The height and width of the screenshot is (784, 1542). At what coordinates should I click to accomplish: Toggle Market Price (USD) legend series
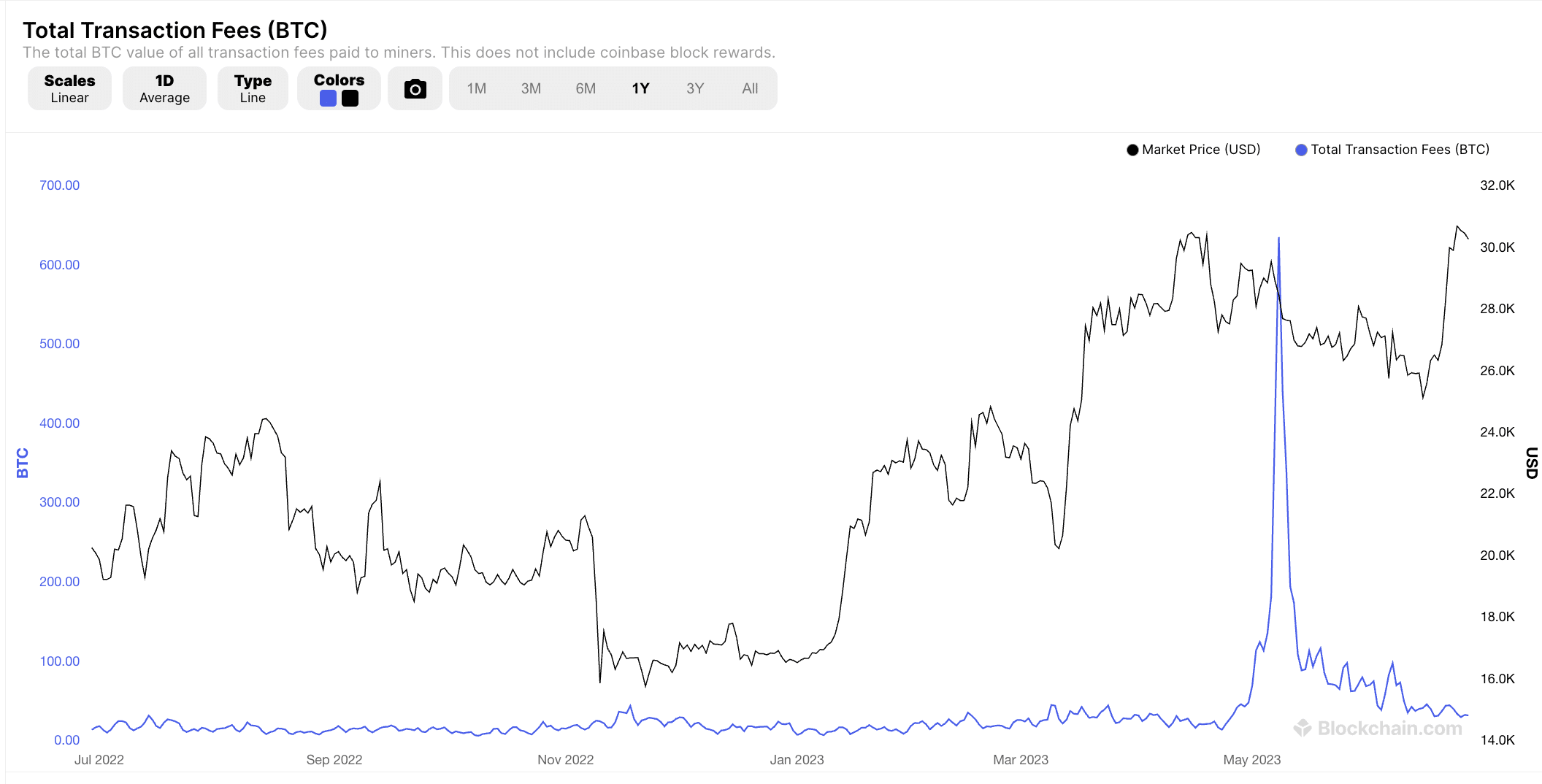pyautogui.click(x=1194, y=150)
